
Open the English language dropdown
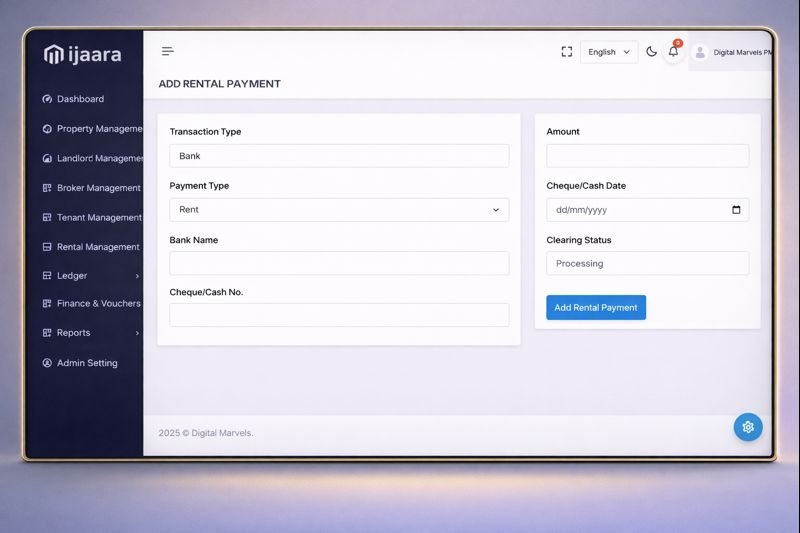609,52
